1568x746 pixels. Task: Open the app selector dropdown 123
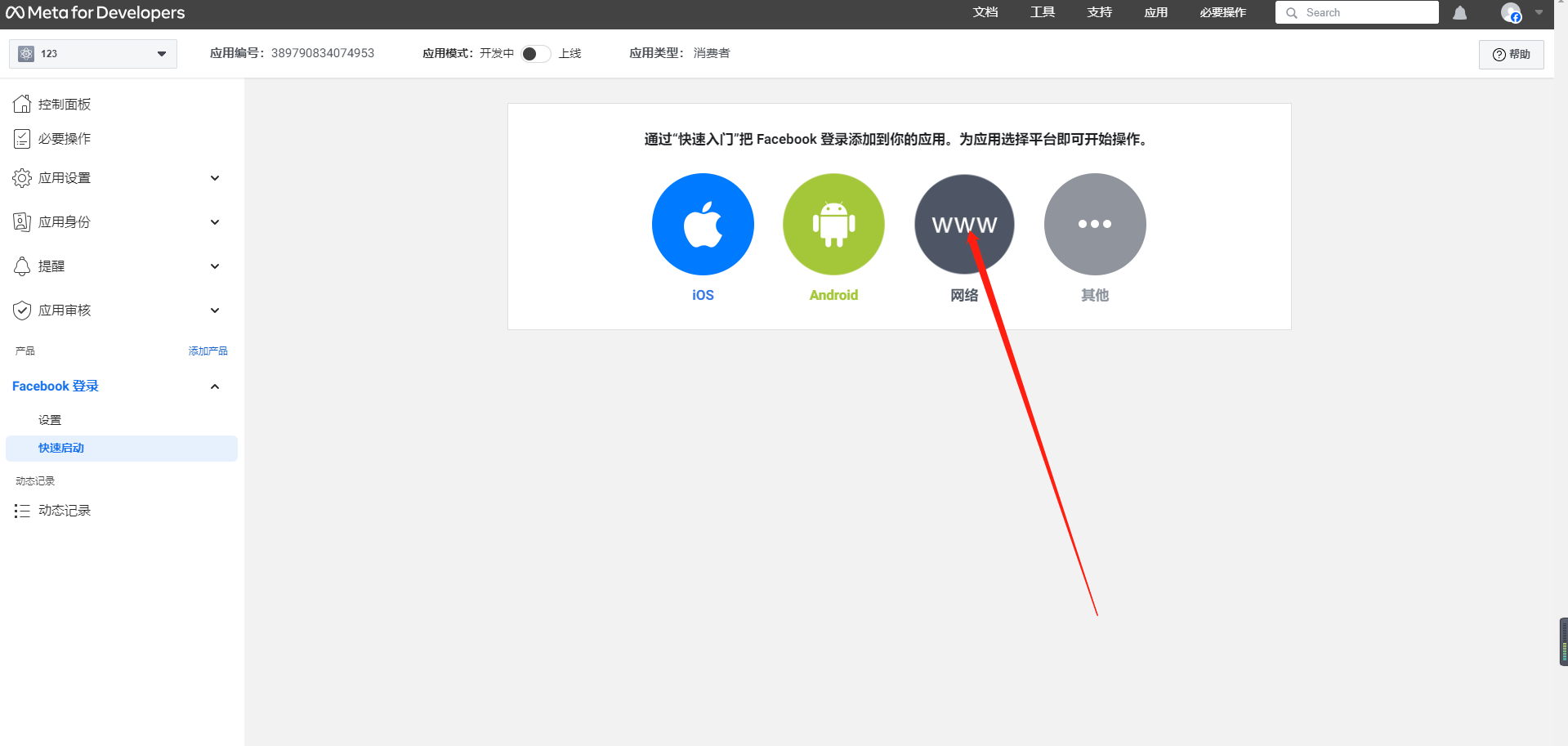pyautogui.click(x=93, y=54)
